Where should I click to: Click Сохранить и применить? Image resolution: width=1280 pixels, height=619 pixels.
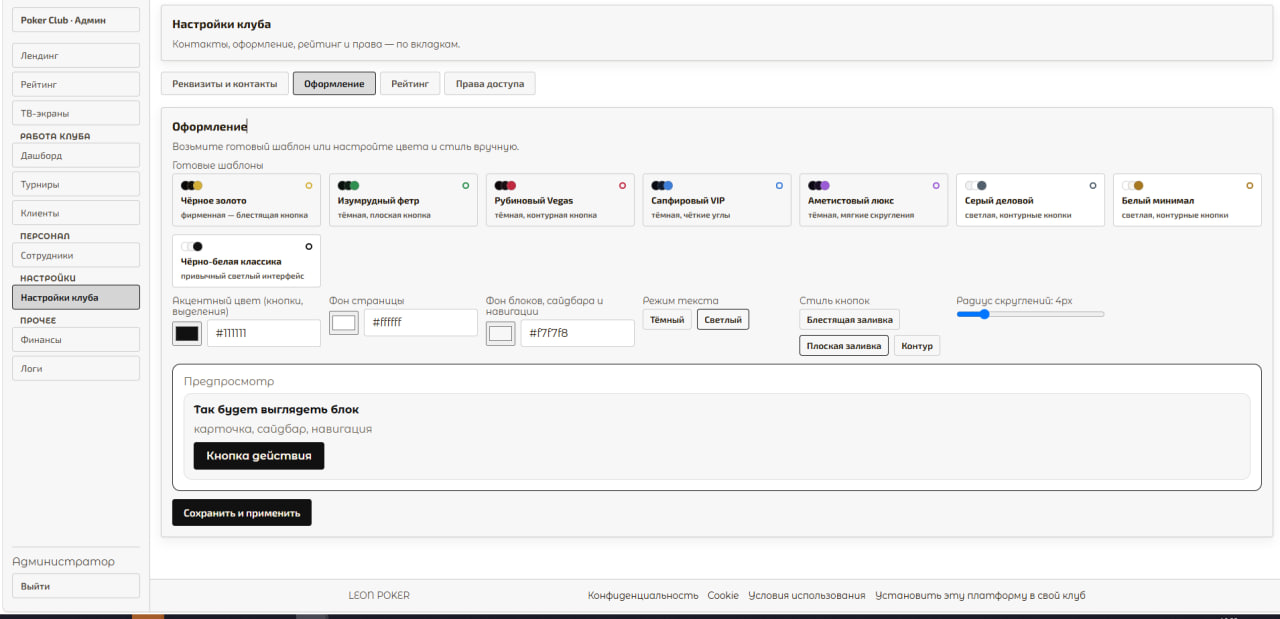[242, 513]
